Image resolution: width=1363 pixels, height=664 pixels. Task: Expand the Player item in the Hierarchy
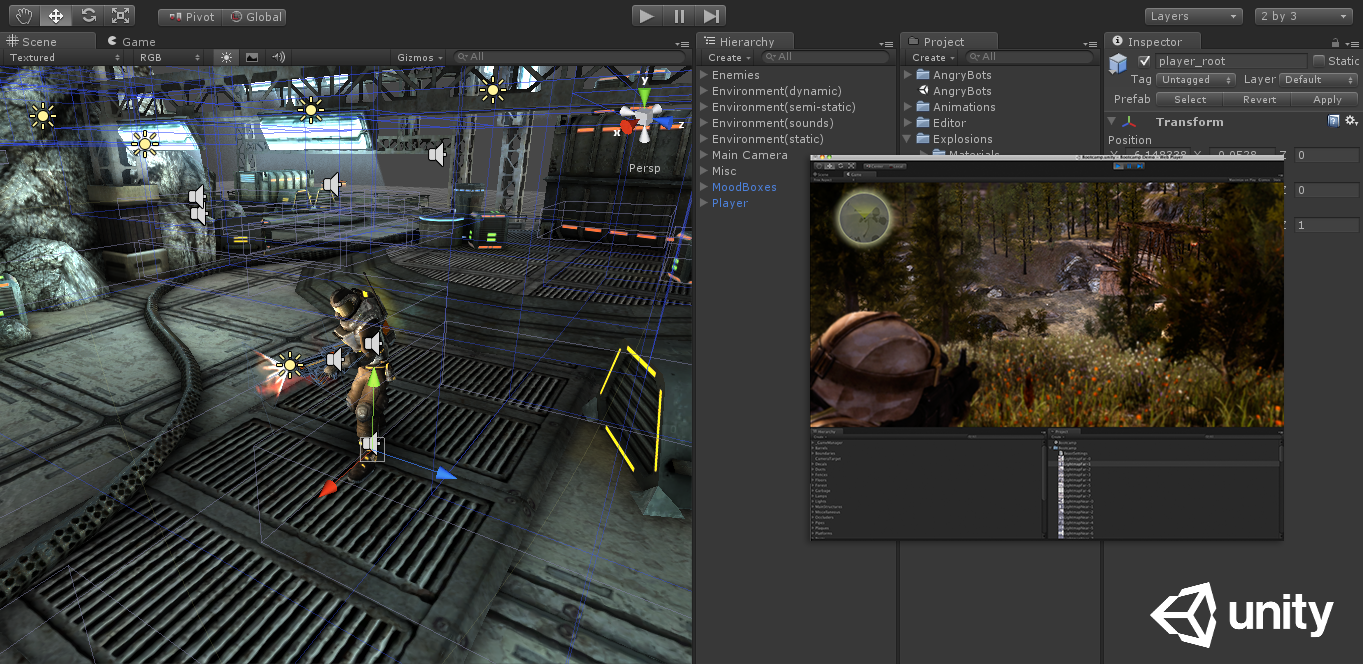pos(705,203)
